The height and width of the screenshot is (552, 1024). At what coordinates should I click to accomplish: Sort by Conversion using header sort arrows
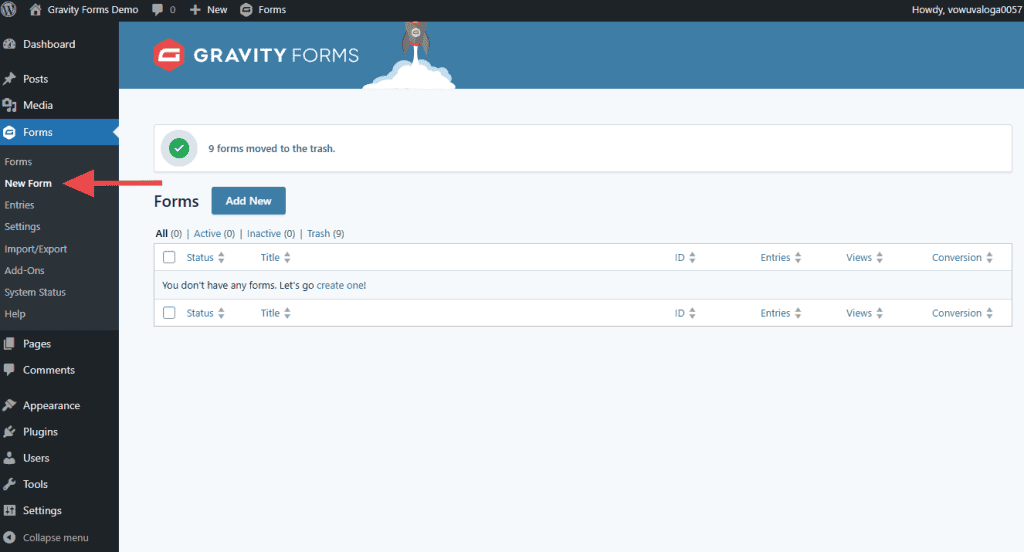pyautogui.click(x=989, y=257)
